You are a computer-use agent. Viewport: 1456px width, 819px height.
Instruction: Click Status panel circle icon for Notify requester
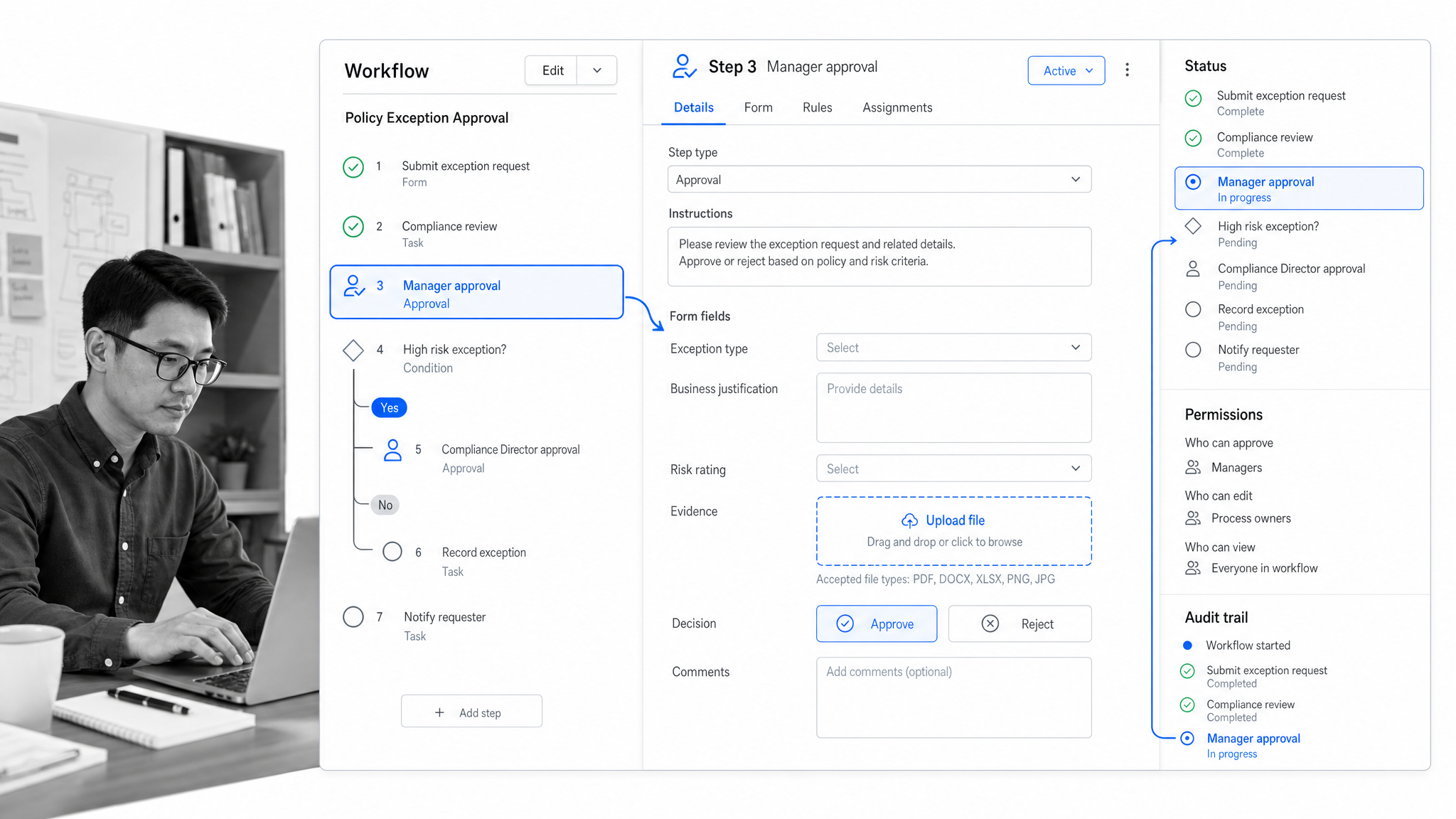1193,350
